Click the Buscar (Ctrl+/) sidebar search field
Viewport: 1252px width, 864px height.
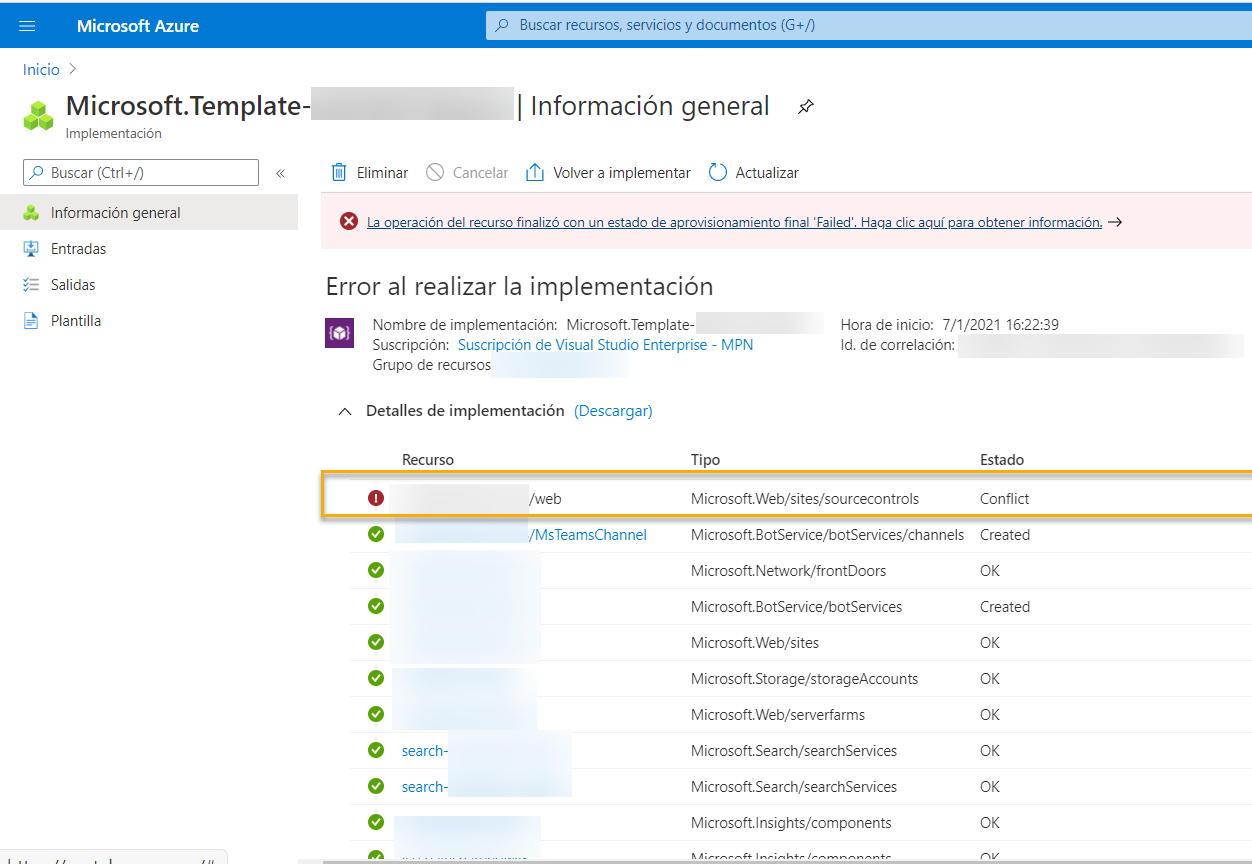tap(141, 173)
